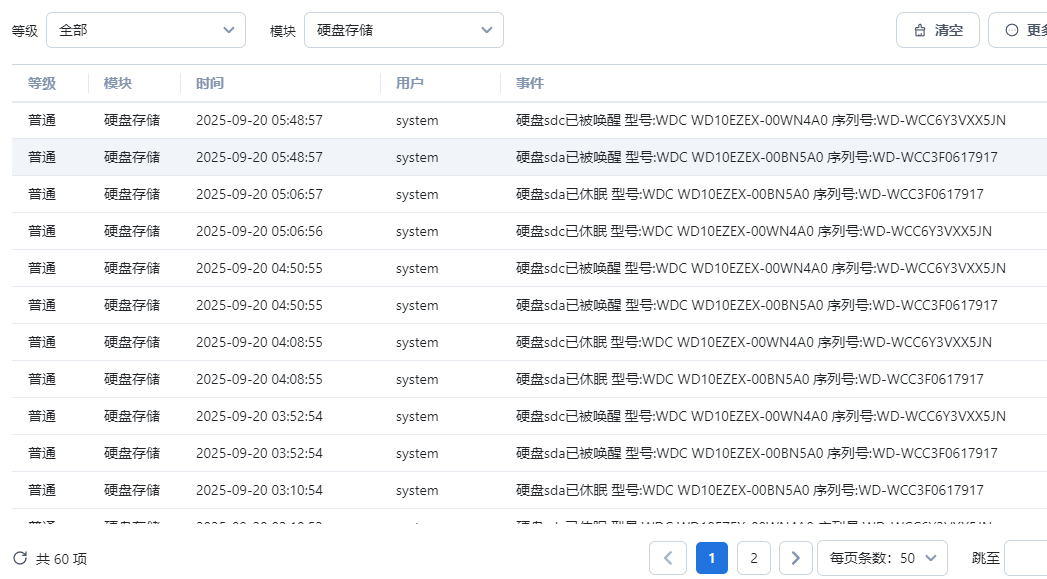The height and width of the screenshot is (579, 1047).
Task: Select sdc 已休眠 event at 05:06:56
Action: (x=754, y=231)
